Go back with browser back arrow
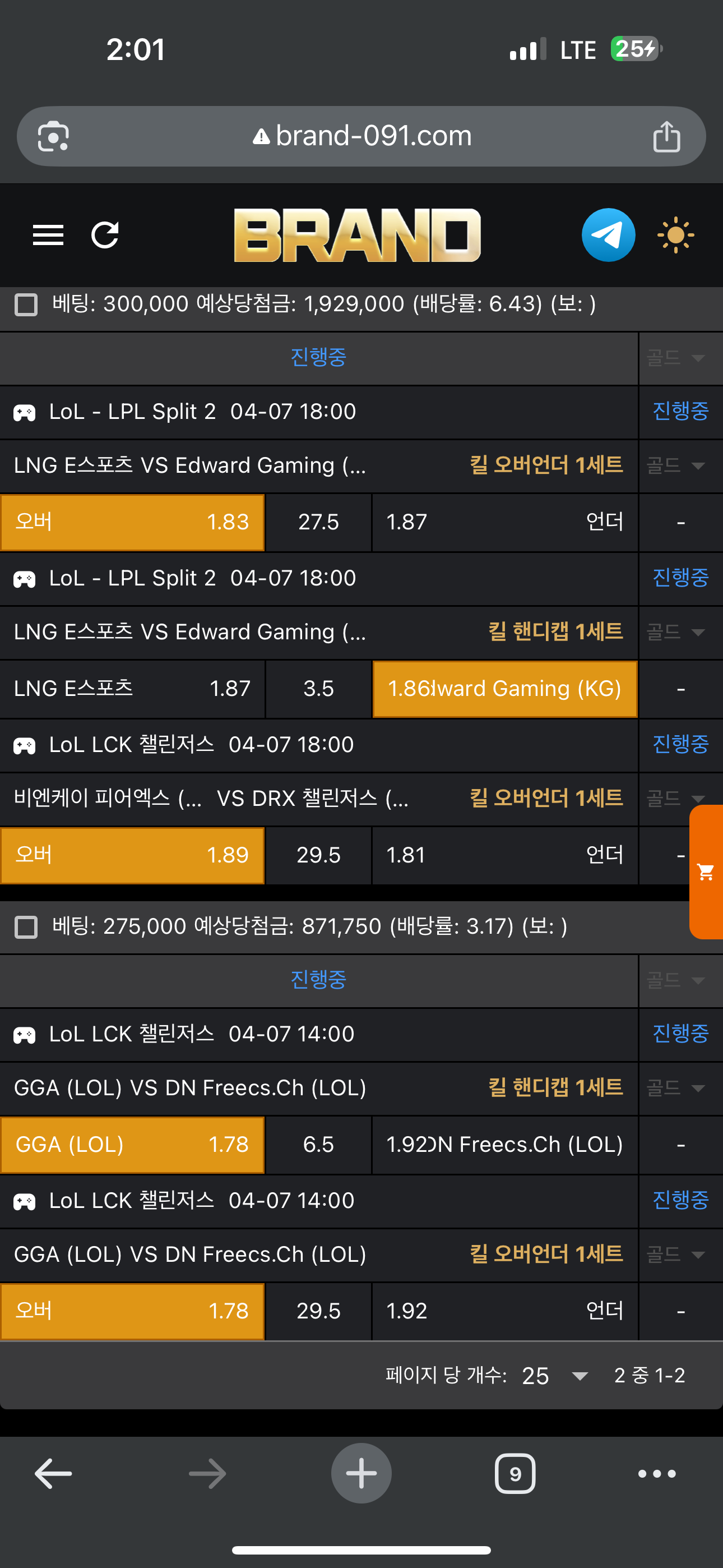The image size is (723, 1568). [54, 1474]
